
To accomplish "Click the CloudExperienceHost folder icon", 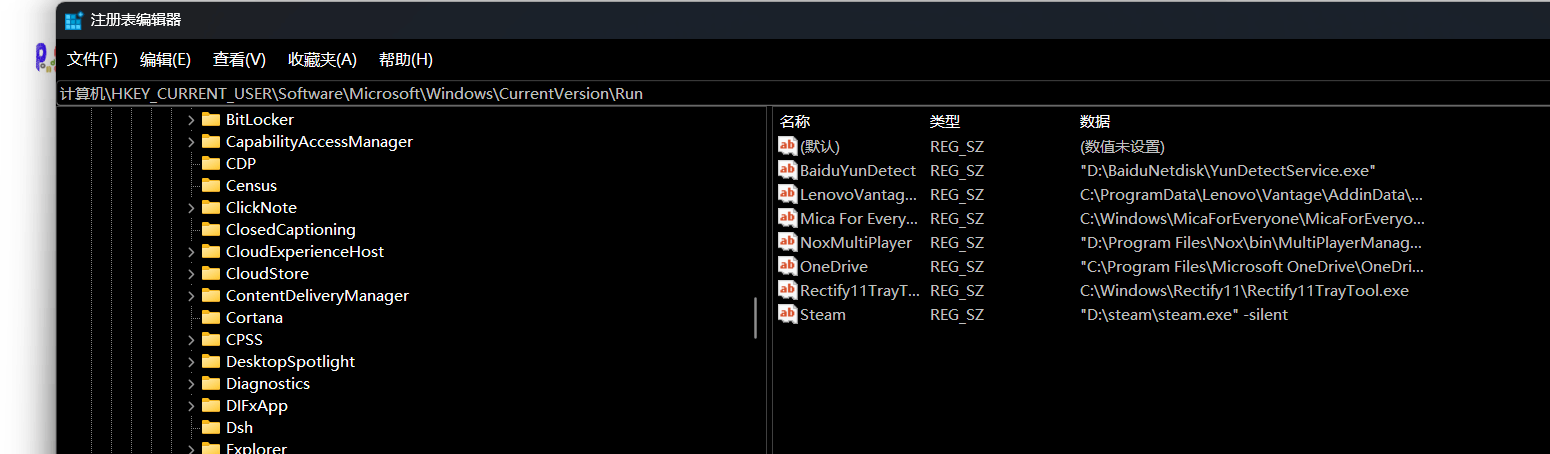I will tap(210, 251).
